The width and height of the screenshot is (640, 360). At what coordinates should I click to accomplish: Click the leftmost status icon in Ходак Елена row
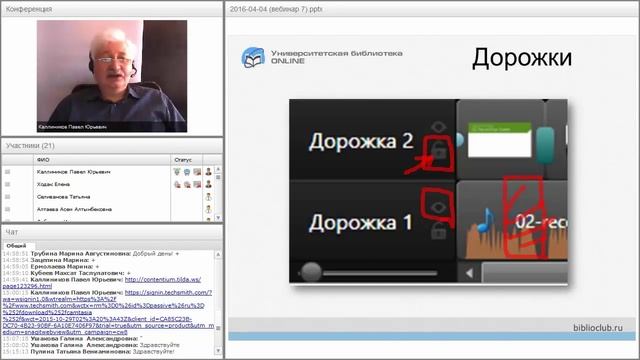177,184
